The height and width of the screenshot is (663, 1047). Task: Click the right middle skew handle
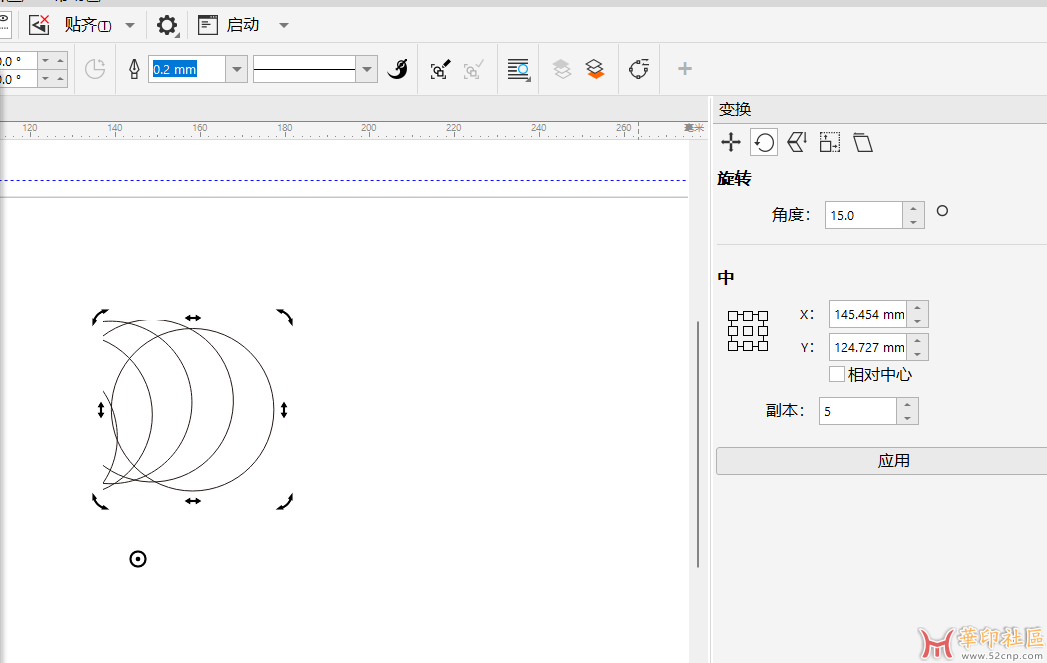284,410
